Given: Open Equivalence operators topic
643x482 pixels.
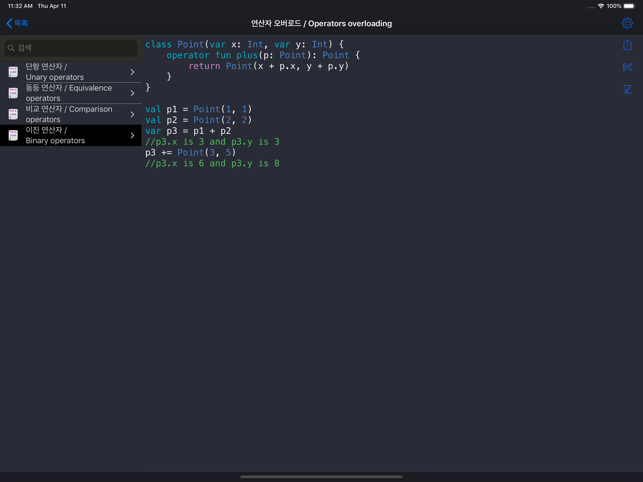Looking at the screenshot, I should pyautogui.click(x=71, y=93).
